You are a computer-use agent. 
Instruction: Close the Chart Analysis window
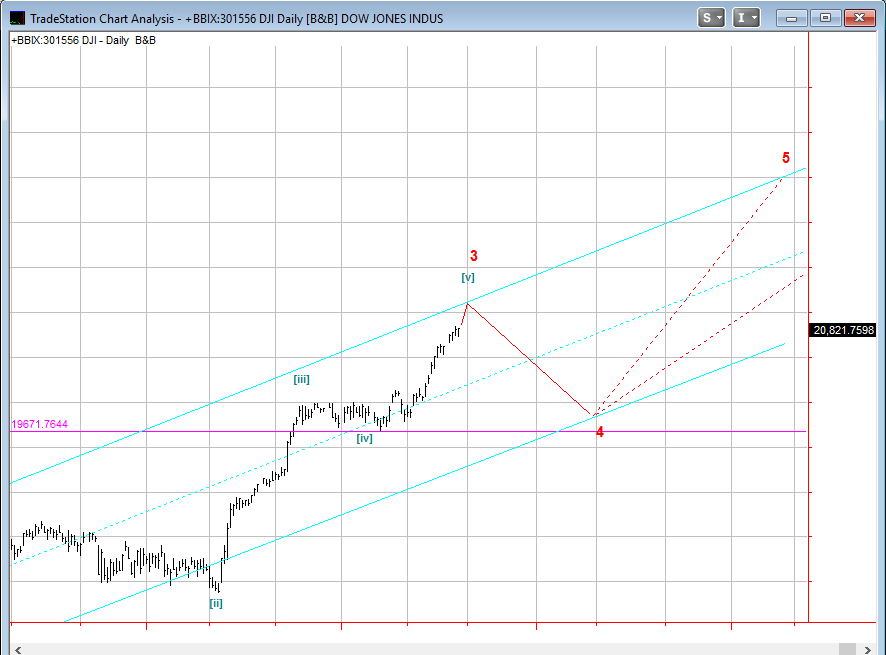[x=859, y=19]
